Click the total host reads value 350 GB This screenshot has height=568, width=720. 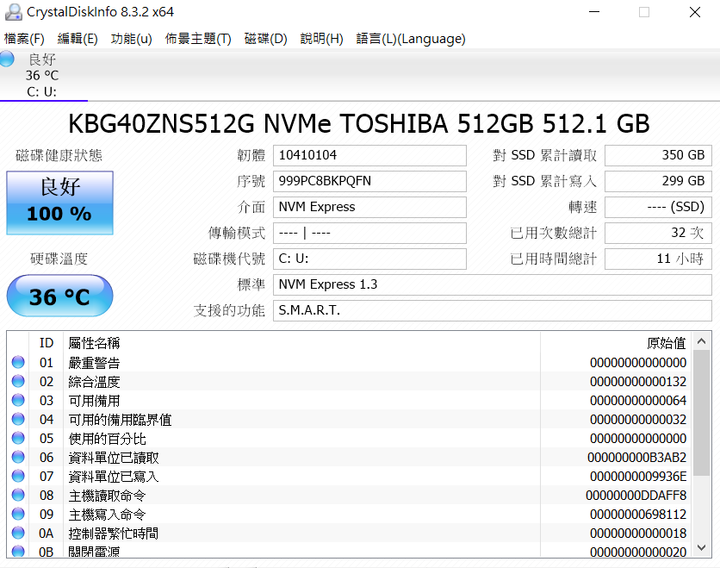(658, 155)
